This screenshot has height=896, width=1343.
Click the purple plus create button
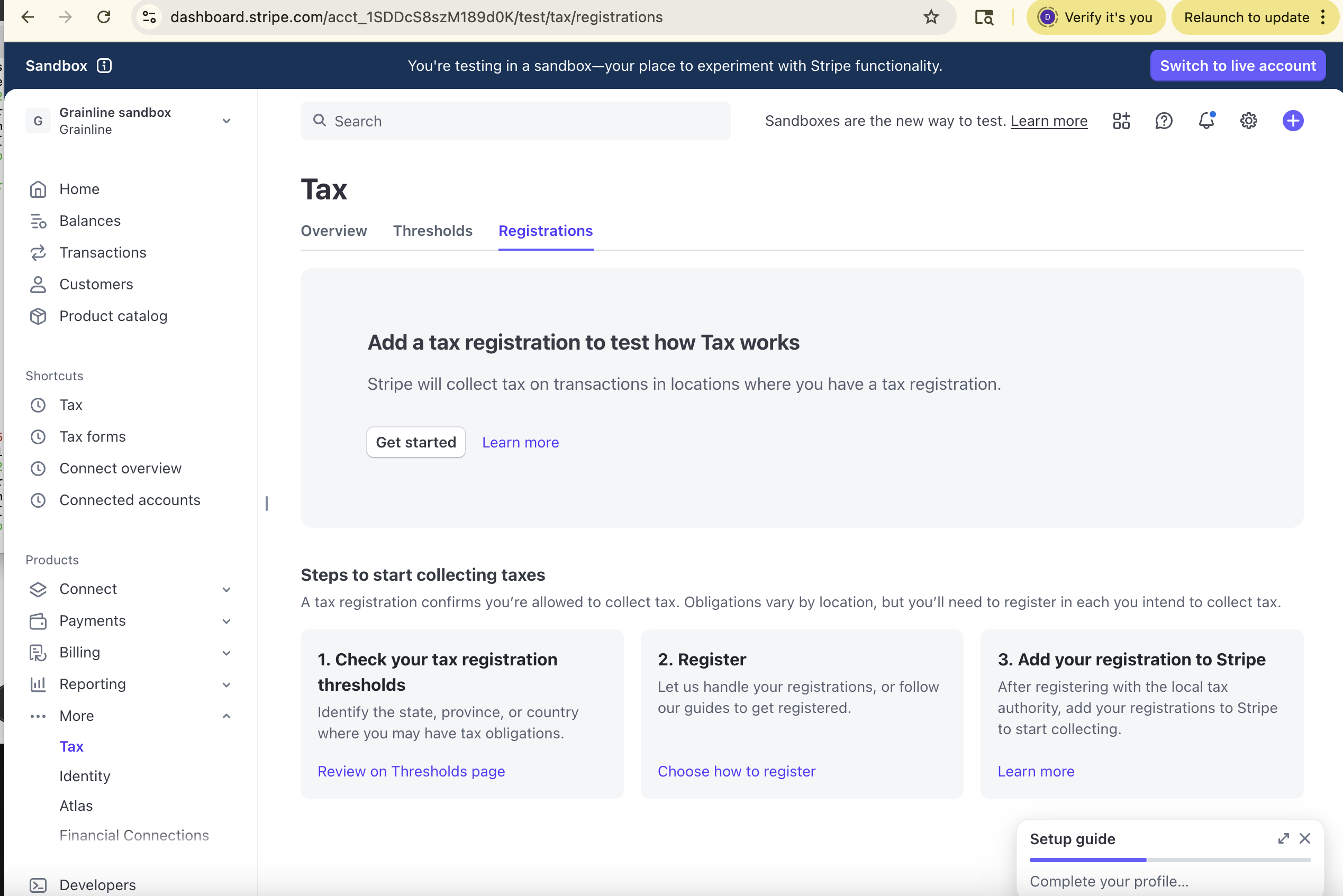(x=1292, y=121)
